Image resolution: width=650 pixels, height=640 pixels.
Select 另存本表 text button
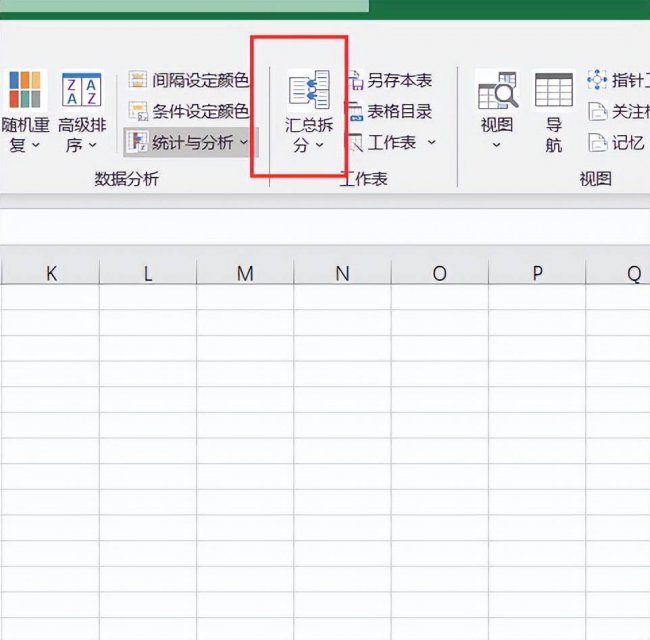tap(400, 80)
